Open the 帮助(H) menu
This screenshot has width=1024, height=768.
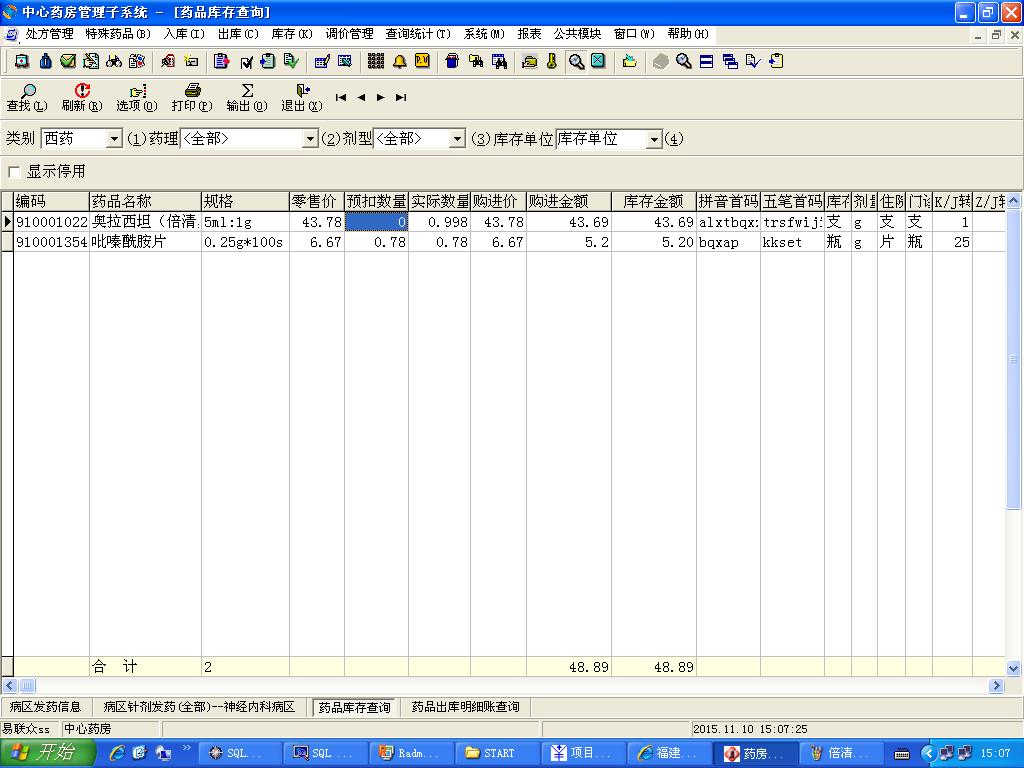[x=688, y=33]
